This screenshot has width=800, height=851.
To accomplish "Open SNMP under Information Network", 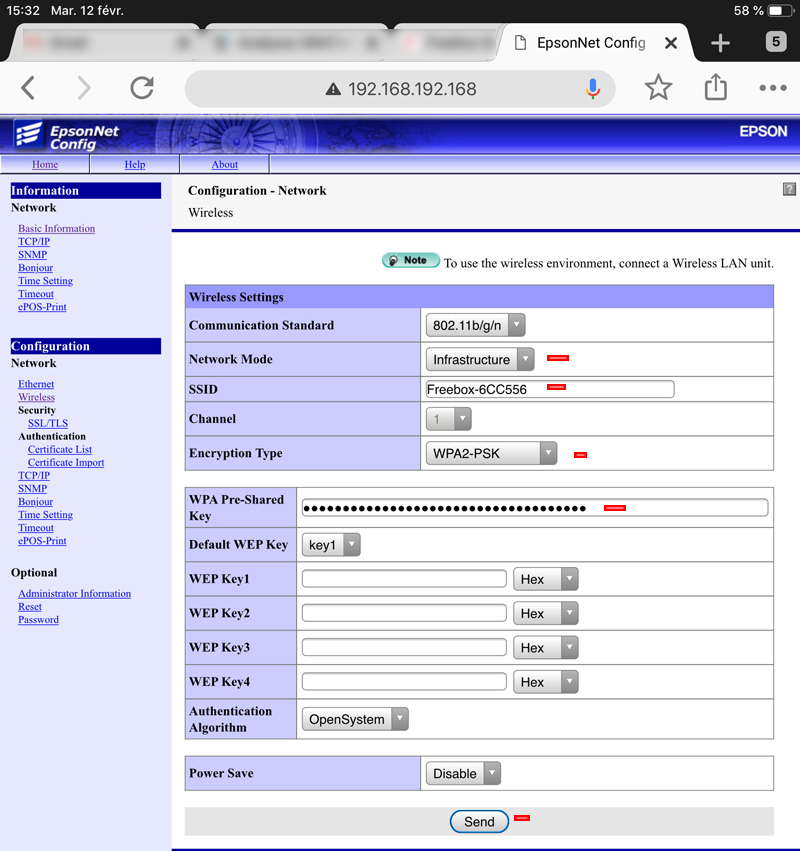I will (x=33, y=255).
